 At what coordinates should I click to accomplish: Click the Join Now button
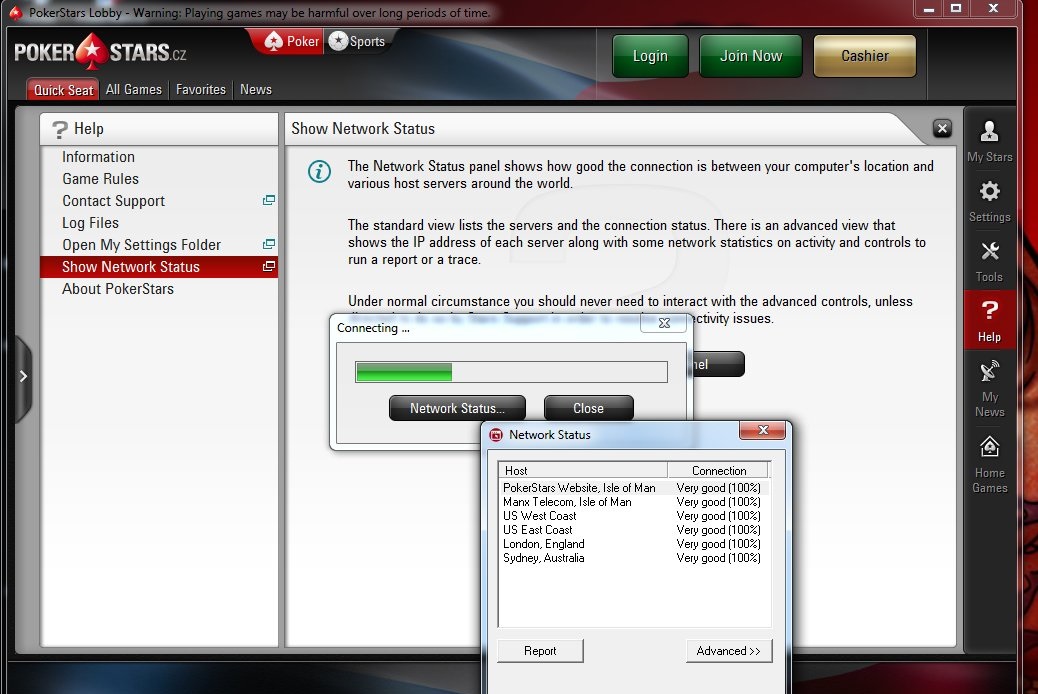(x=751, y=56)
